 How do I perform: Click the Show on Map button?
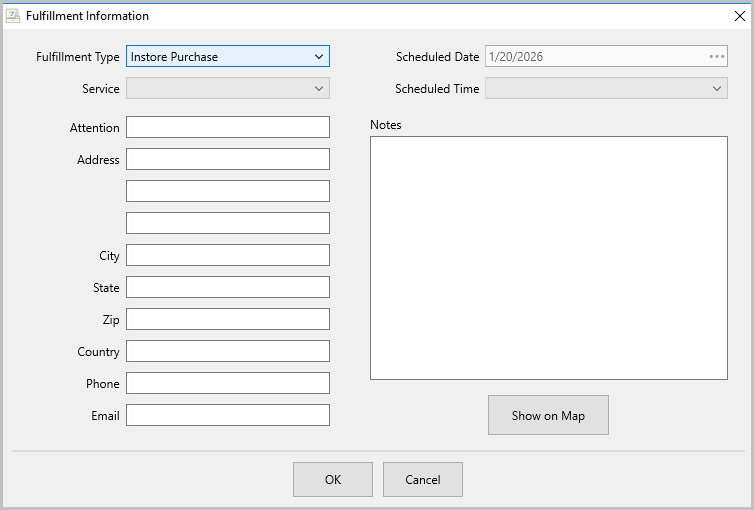548,415
